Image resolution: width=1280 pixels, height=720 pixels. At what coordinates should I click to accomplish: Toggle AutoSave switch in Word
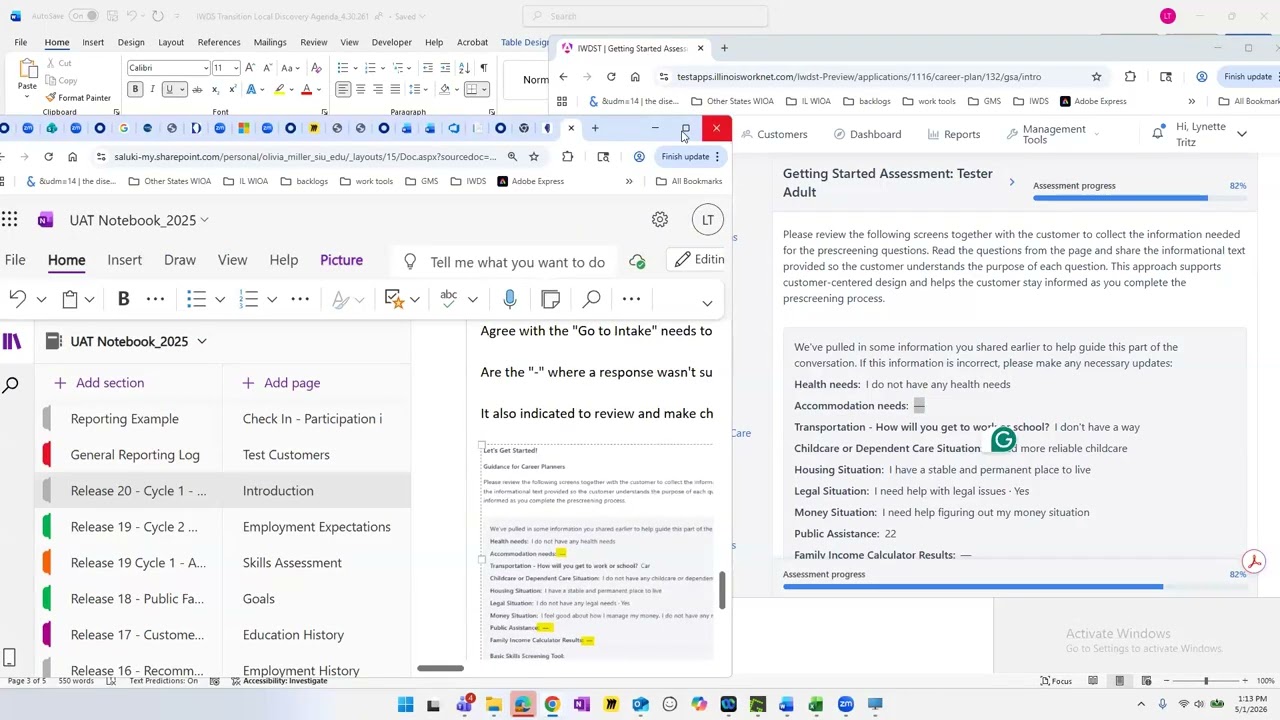84,16
